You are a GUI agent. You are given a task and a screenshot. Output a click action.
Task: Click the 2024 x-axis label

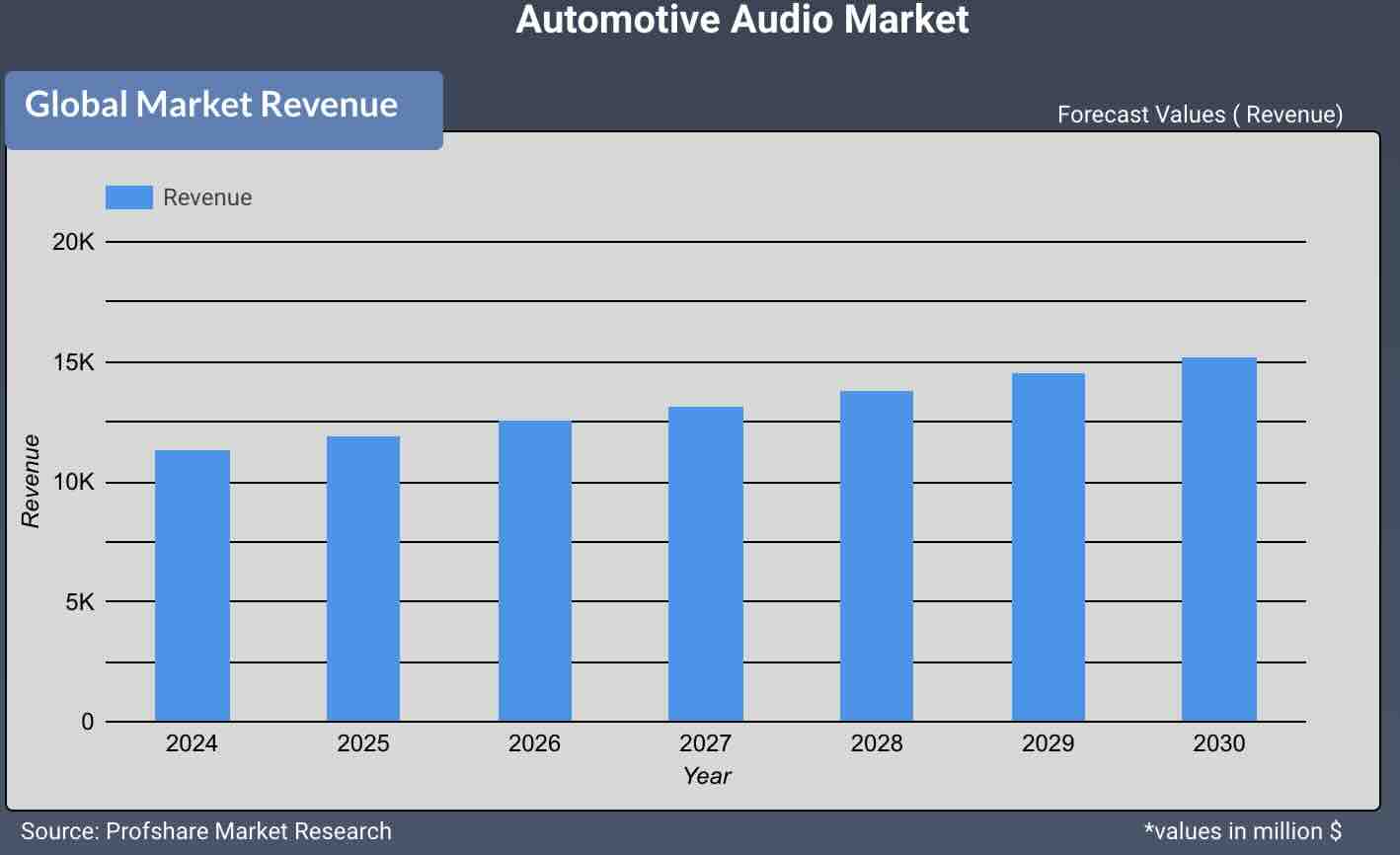coord(192,743)
